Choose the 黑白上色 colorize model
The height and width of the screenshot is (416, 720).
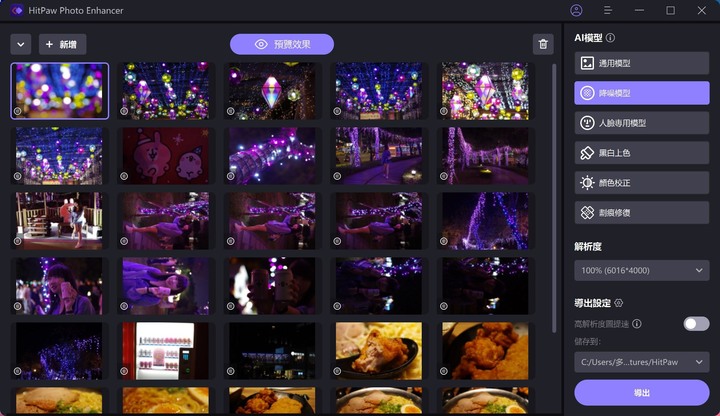tap(641, 152)
